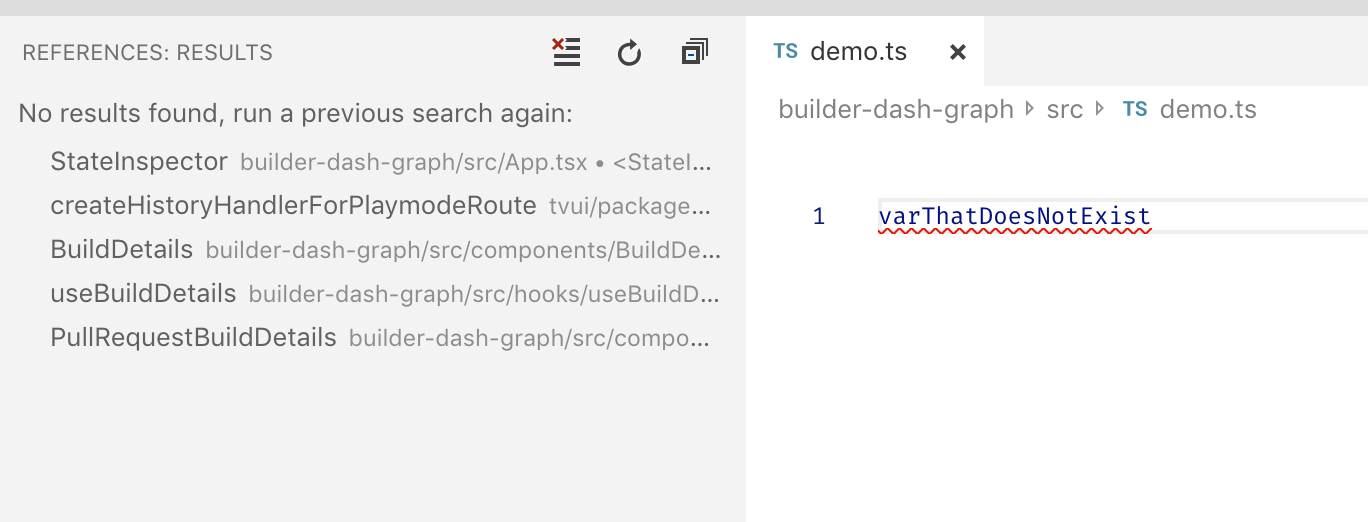The image size is (1368, 522).
Task: Close the demo.ts editor tab
Action: pos(957,52)
